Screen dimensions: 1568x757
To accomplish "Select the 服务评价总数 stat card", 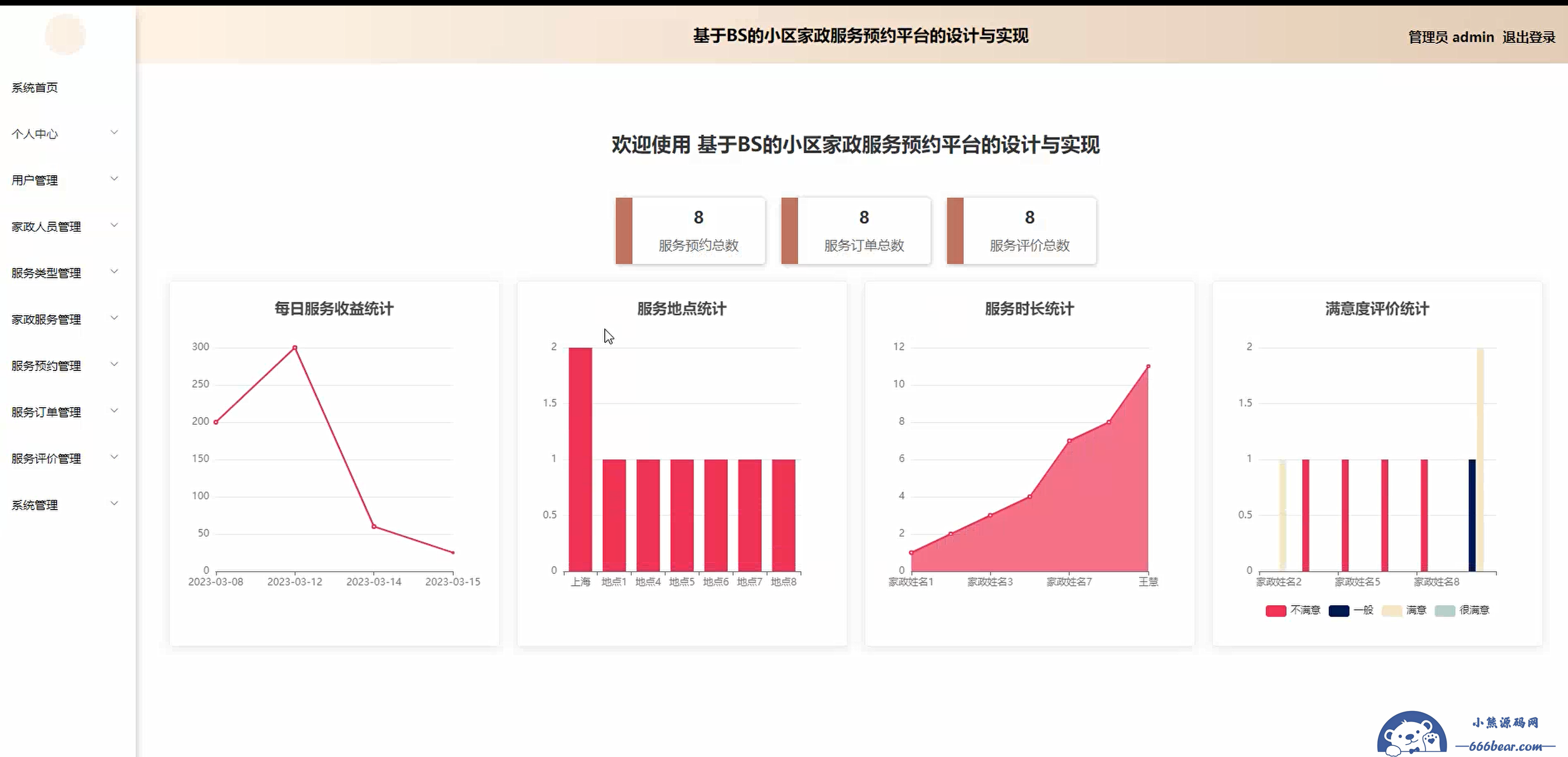I will coord(1022,231).
